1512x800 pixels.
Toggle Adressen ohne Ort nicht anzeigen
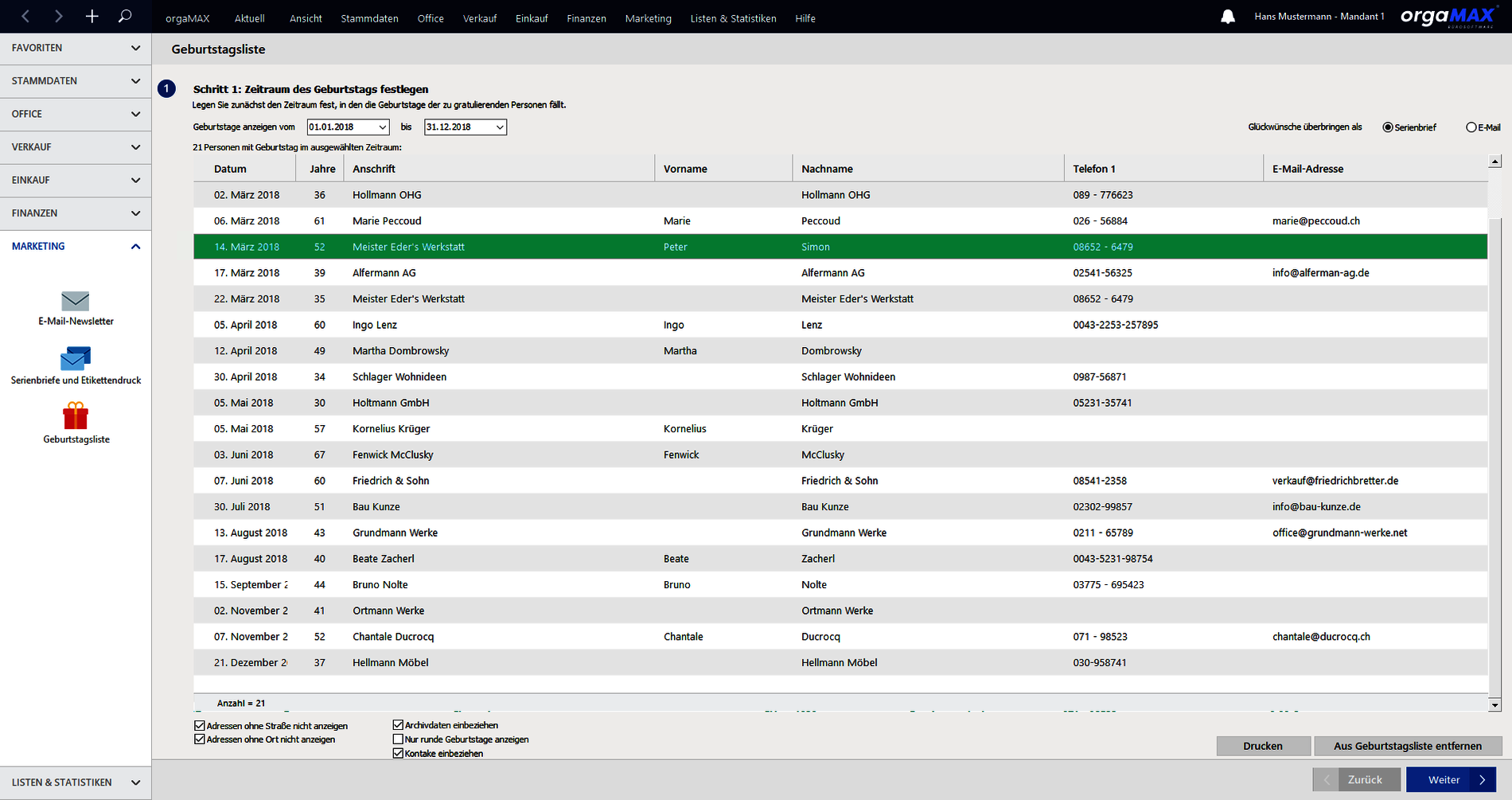click(x=200, y=740)
